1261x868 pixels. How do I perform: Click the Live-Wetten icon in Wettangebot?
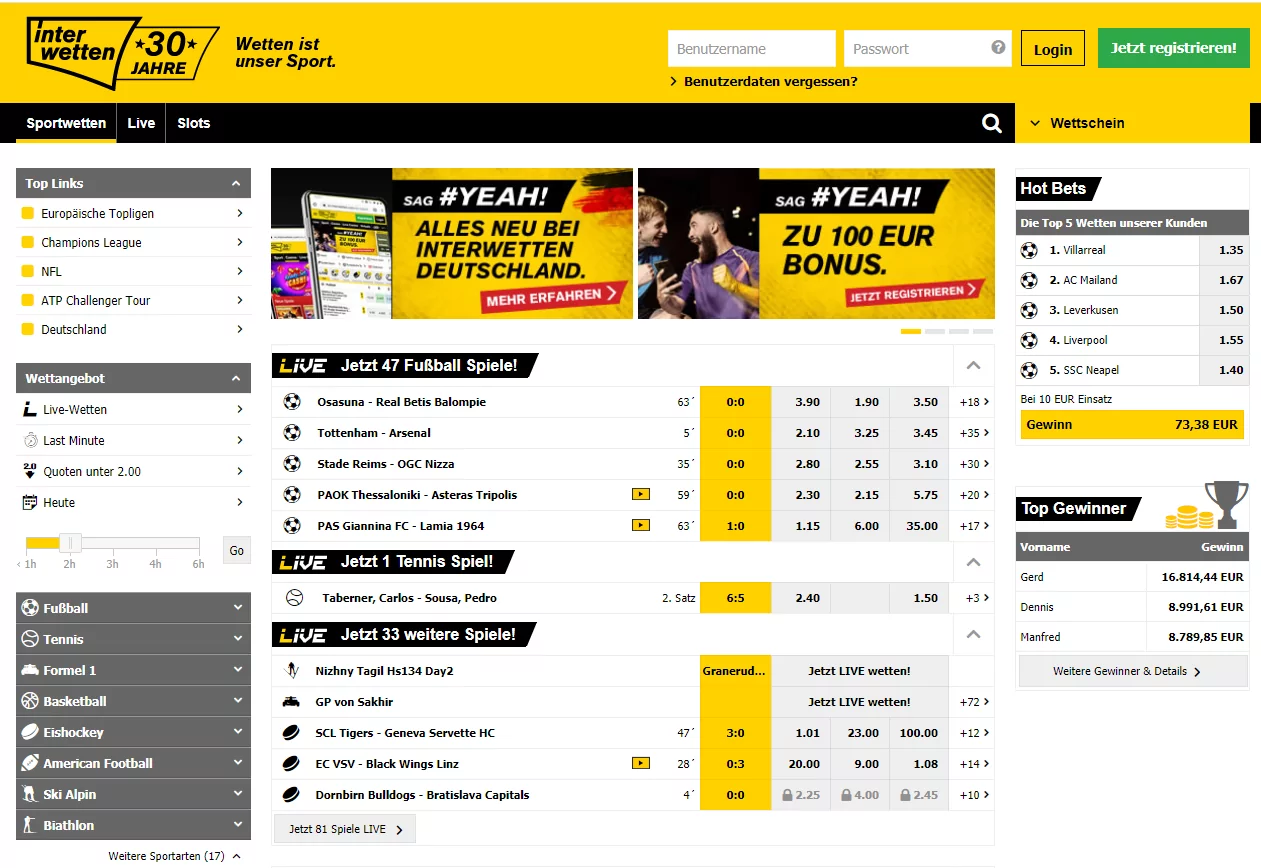point(29,410)
